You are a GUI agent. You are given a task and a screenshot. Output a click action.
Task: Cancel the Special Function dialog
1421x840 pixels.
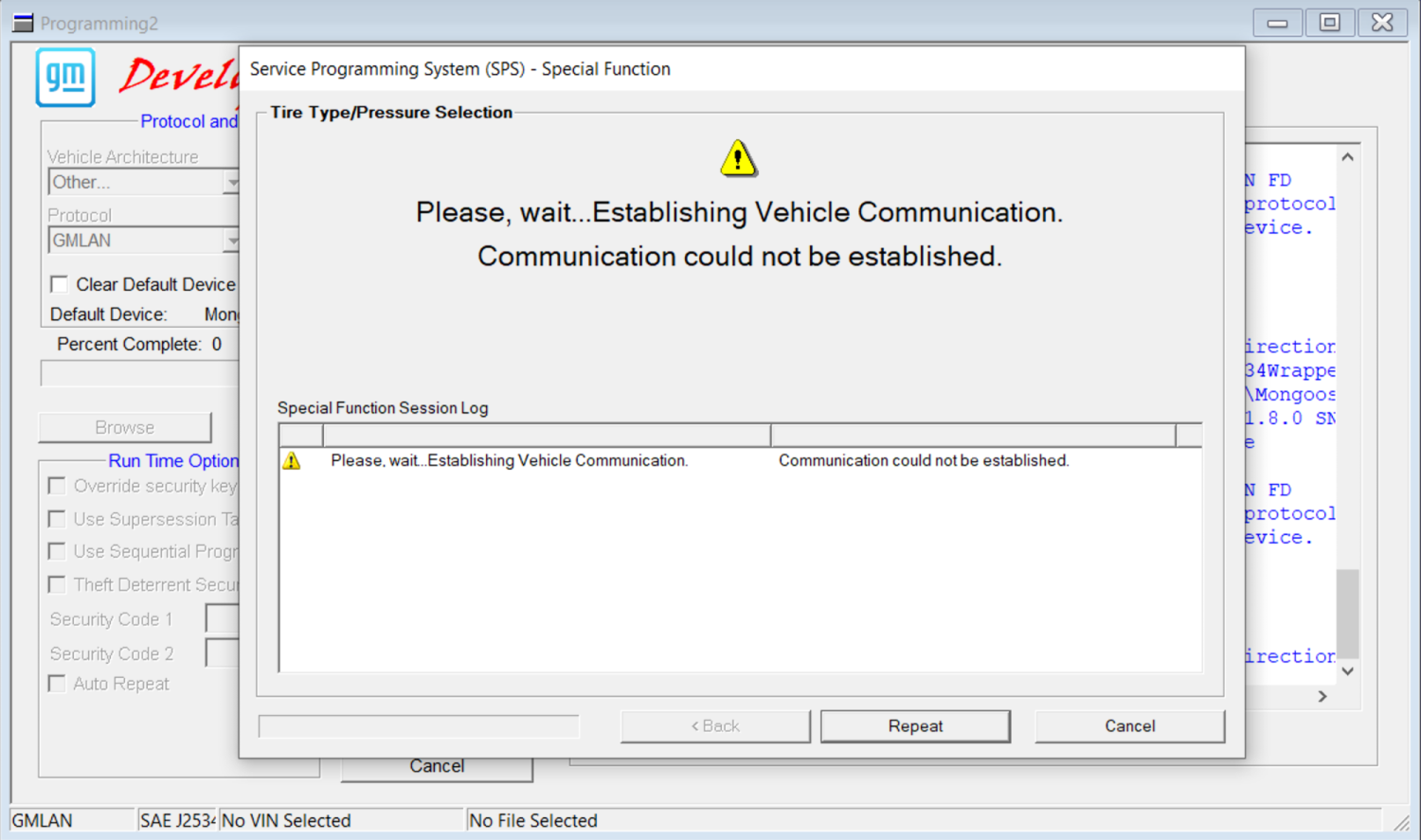(x=1130, y=726)
